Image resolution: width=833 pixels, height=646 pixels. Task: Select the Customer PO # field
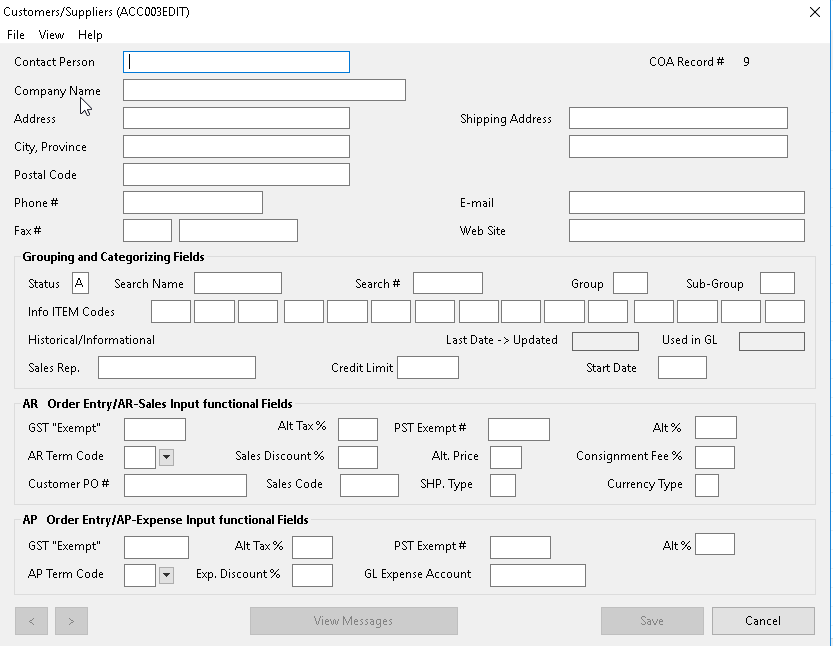click(185, 486)
